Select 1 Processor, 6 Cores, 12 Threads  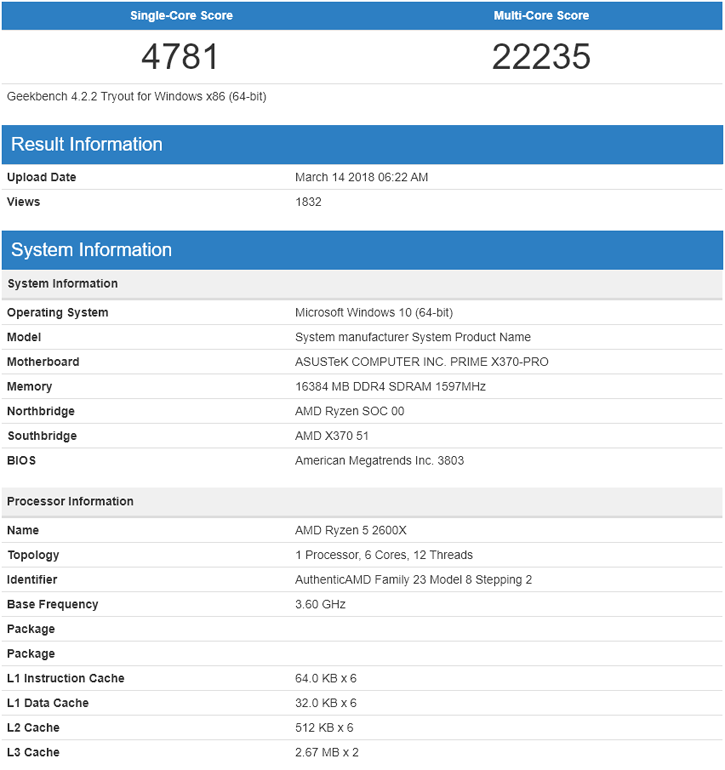(384, 555)
